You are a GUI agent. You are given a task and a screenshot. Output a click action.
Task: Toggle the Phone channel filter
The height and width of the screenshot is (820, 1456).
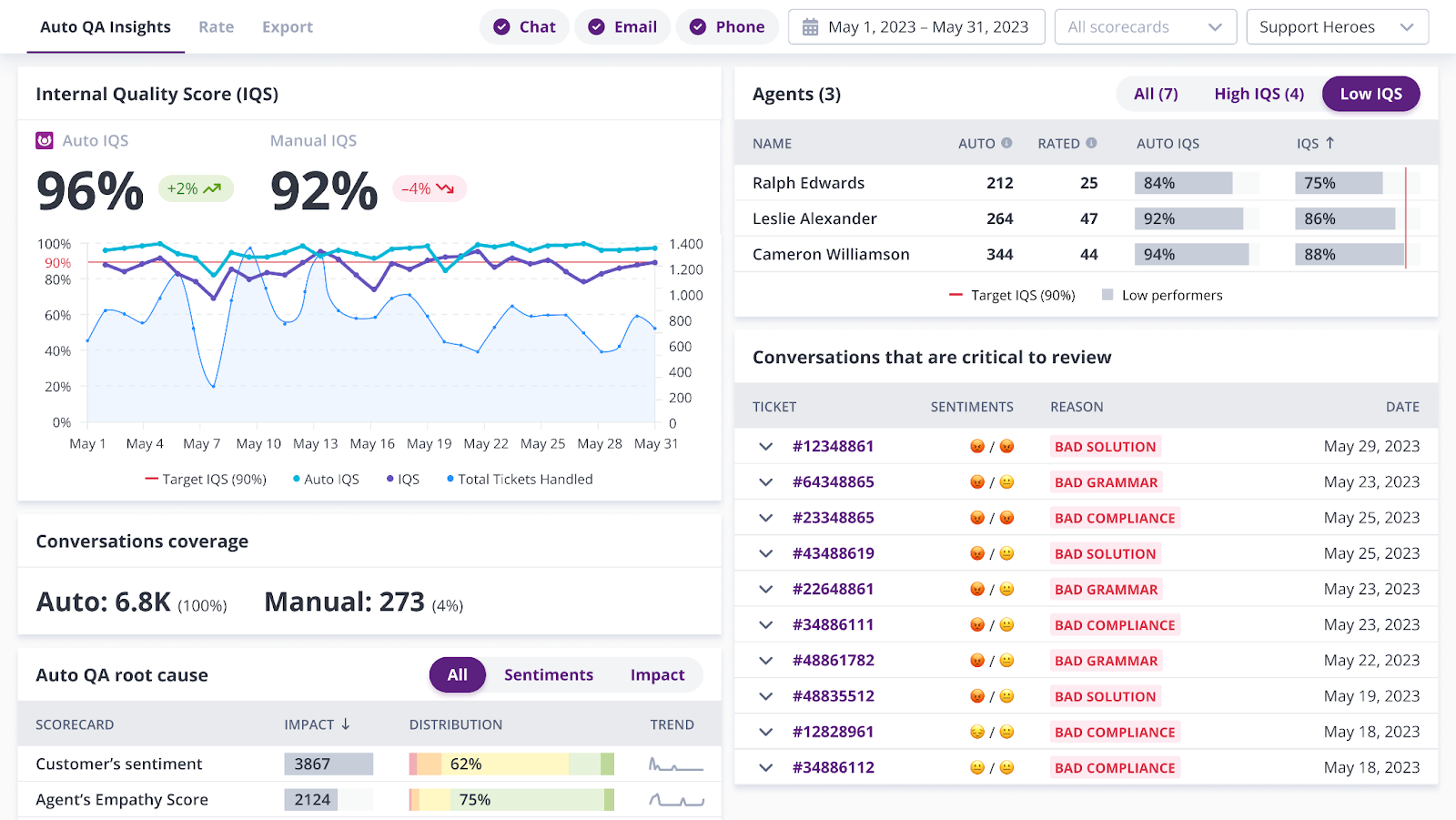pos(727,27)
